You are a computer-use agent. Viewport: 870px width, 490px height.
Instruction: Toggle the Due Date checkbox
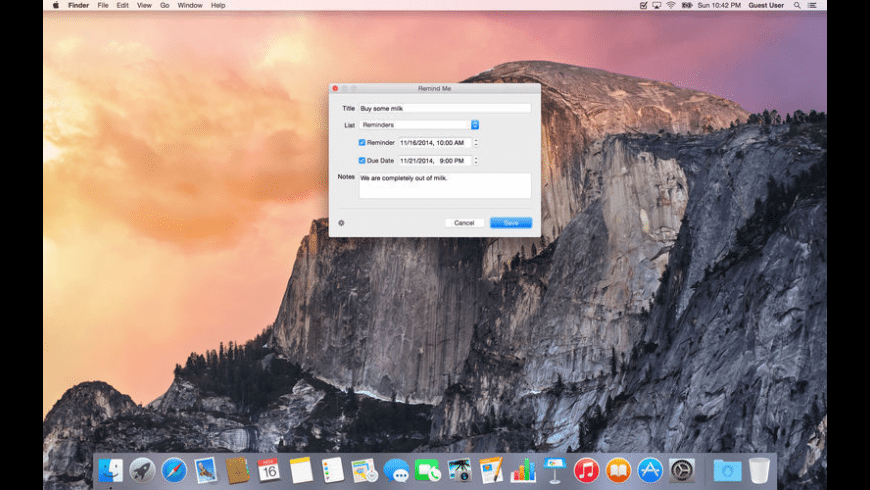pyautogui.click(x=362, y=160)
